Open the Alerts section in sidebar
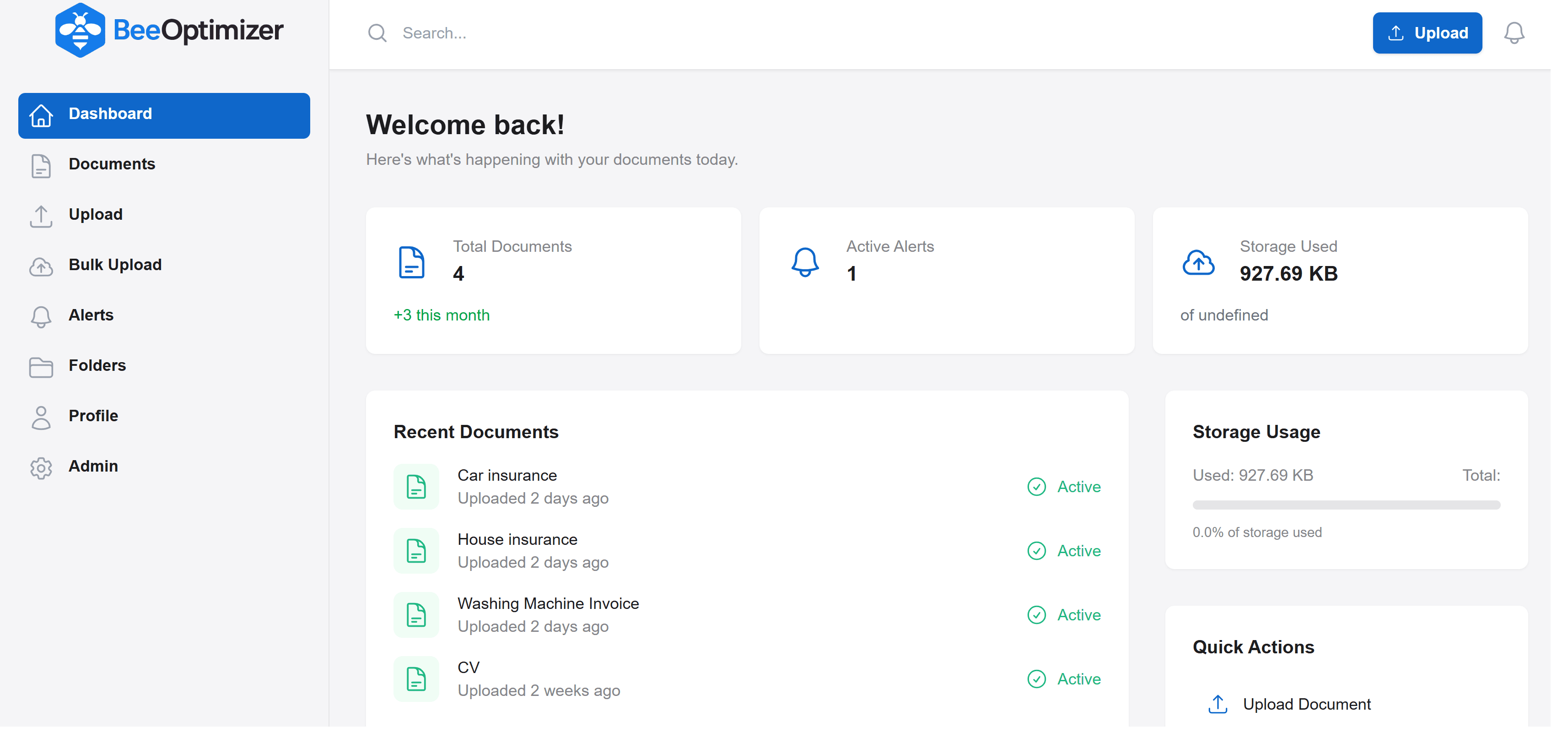 click(x=91, y=315)
